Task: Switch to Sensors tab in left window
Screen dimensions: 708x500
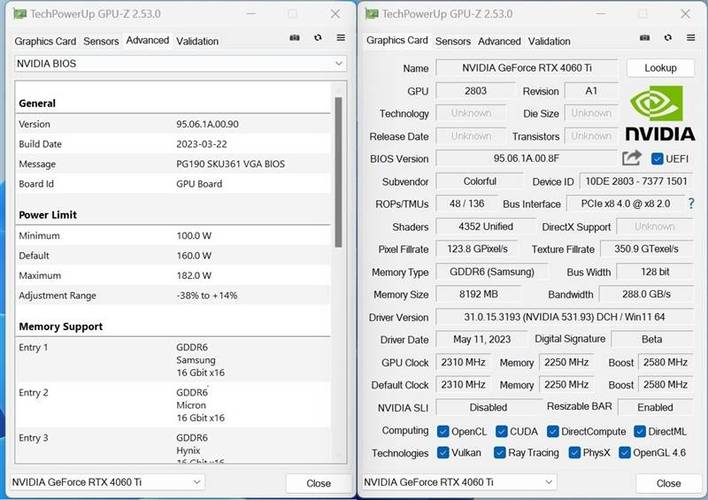Action: tap(101, 41)
